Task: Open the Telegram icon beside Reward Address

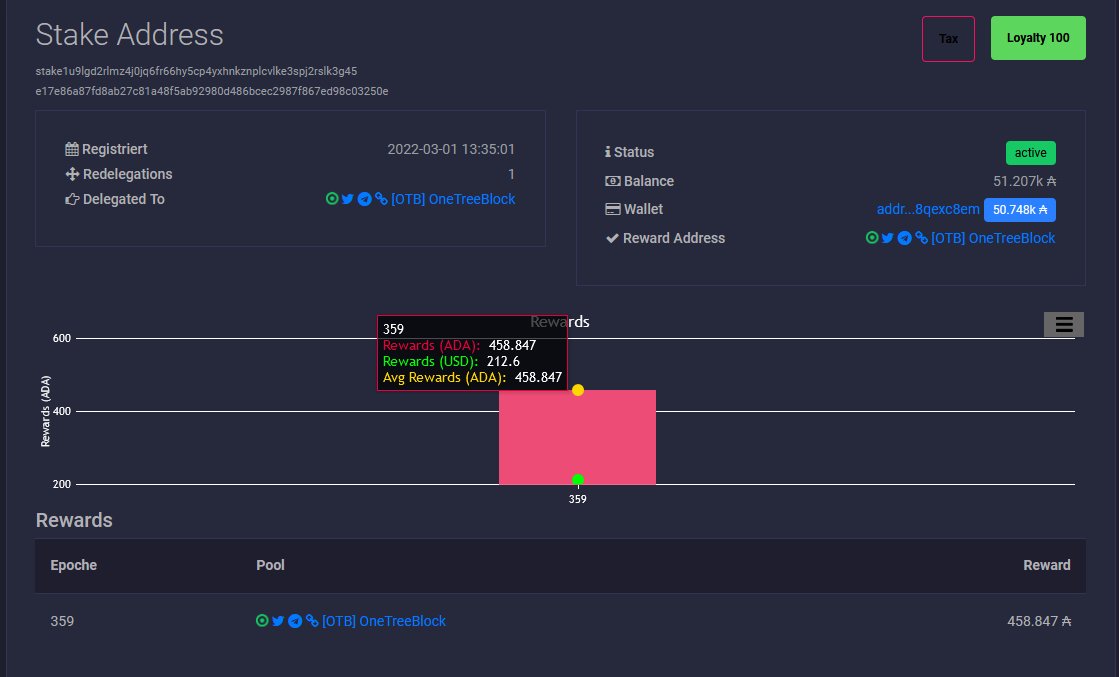Action: point(904,238)
